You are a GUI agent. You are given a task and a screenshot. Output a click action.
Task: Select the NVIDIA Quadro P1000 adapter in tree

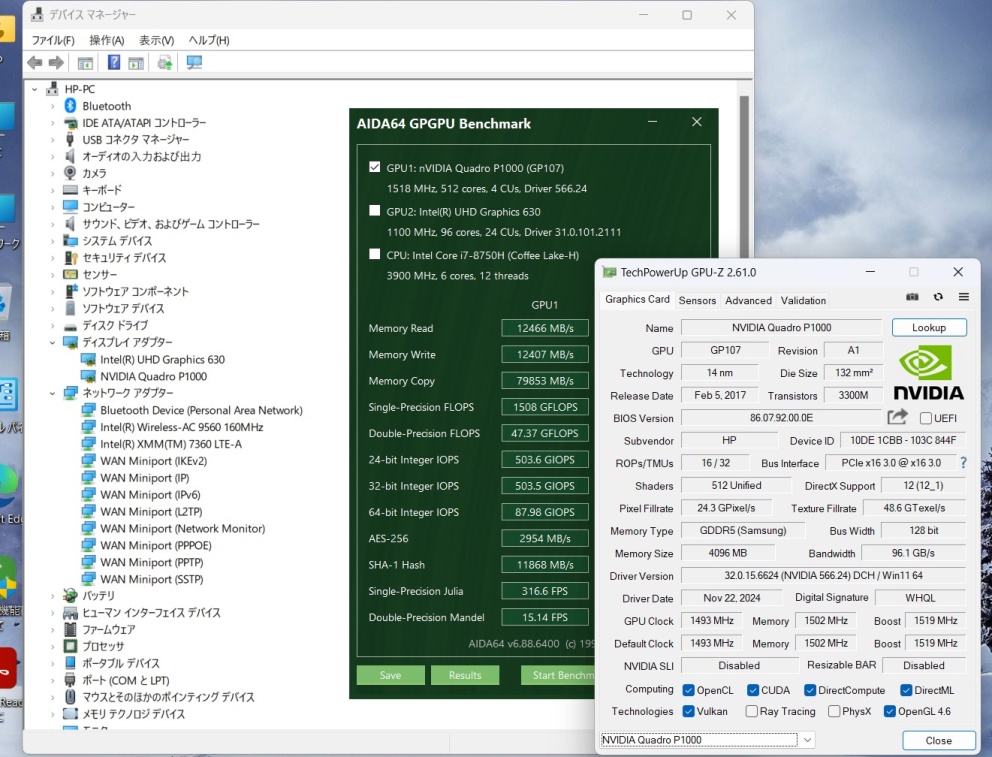point(153,376)
